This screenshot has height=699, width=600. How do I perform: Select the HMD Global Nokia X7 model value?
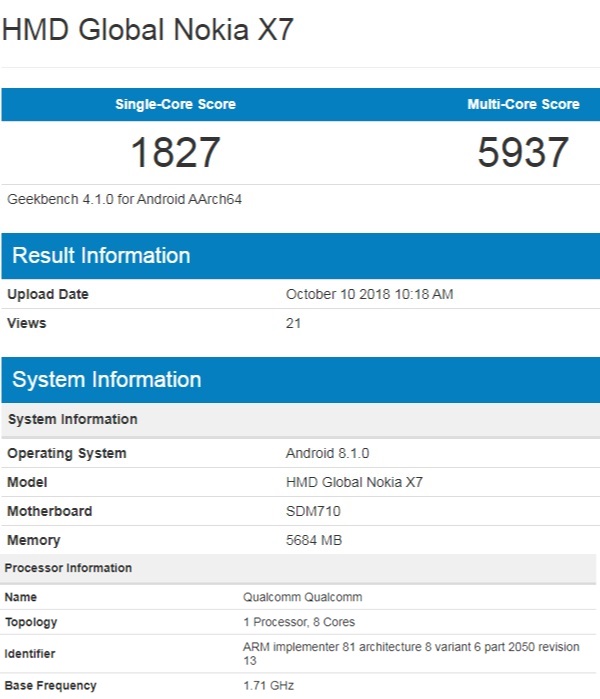[354, 482]
